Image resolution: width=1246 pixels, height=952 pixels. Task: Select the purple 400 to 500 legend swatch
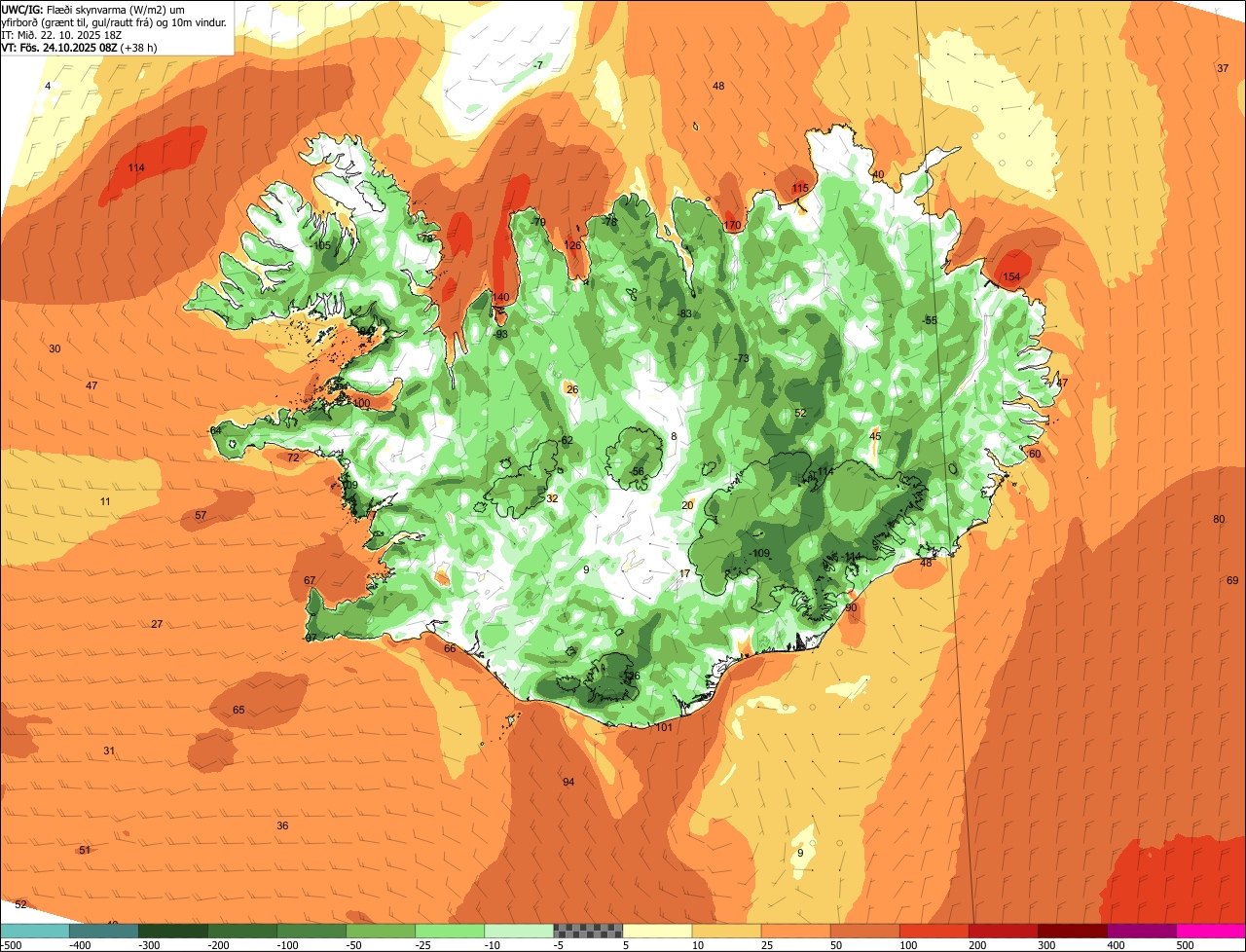click(1141, 931)
